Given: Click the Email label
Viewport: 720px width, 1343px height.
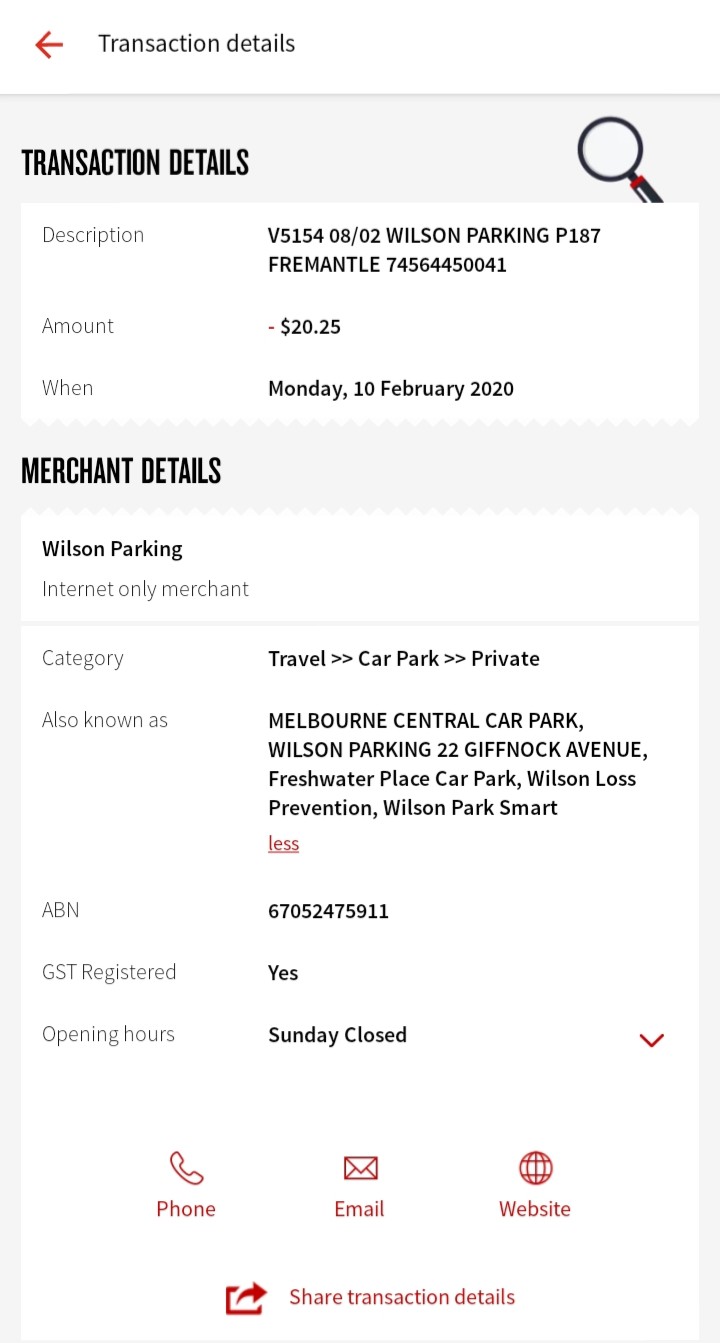Looking at the screenshot, I should (360, 1209).
